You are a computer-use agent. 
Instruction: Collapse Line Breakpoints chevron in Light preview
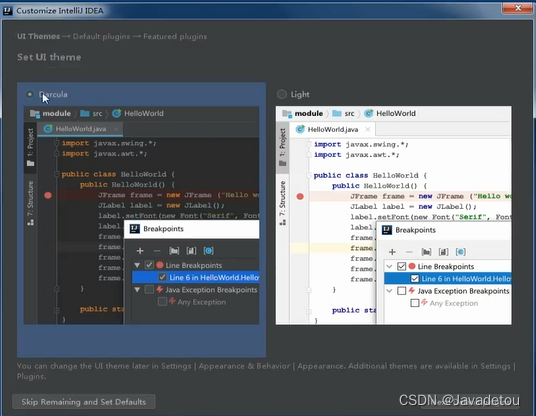pos(389,266)
